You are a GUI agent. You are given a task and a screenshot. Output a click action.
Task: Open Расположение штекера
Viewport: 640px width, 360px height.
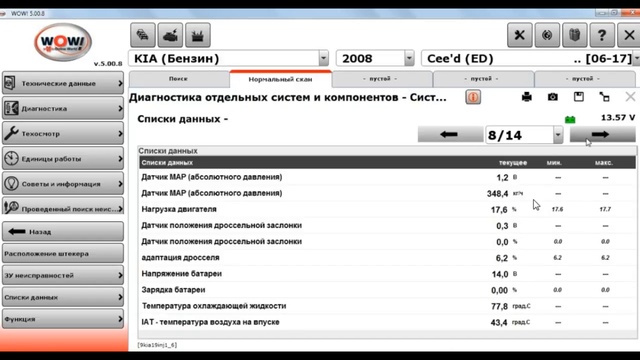[x=63, y=253]
